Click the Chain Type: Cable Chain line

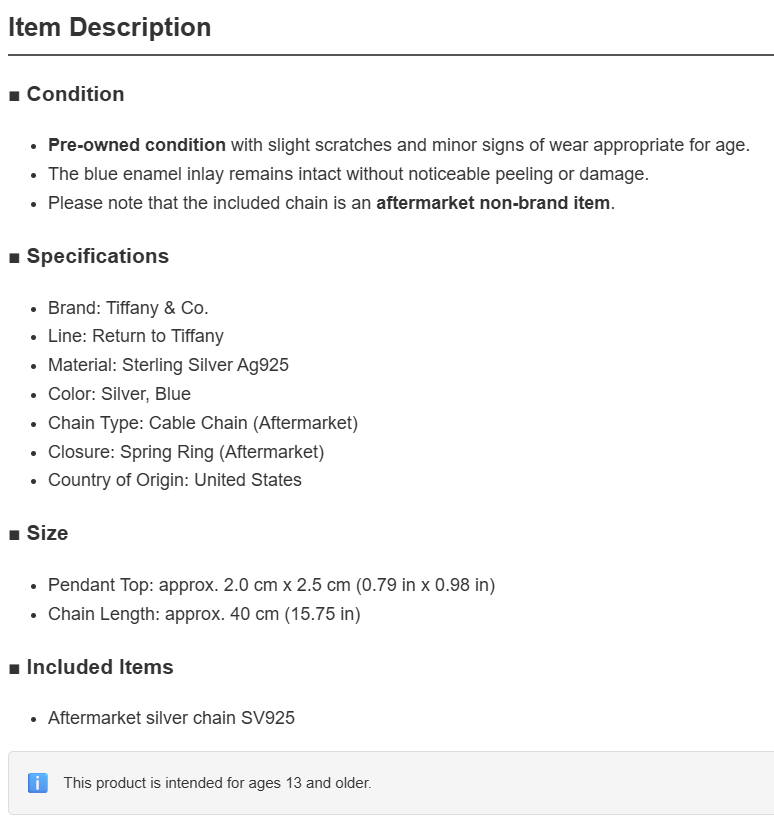pyautogui.click(x=203, y=423)
